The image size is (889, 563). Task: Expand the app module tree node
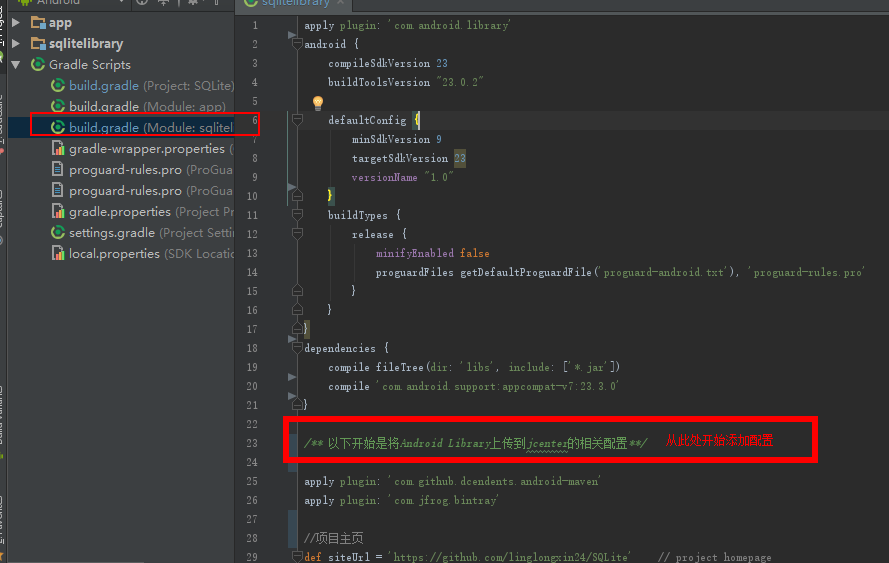[x=16, y=23]
